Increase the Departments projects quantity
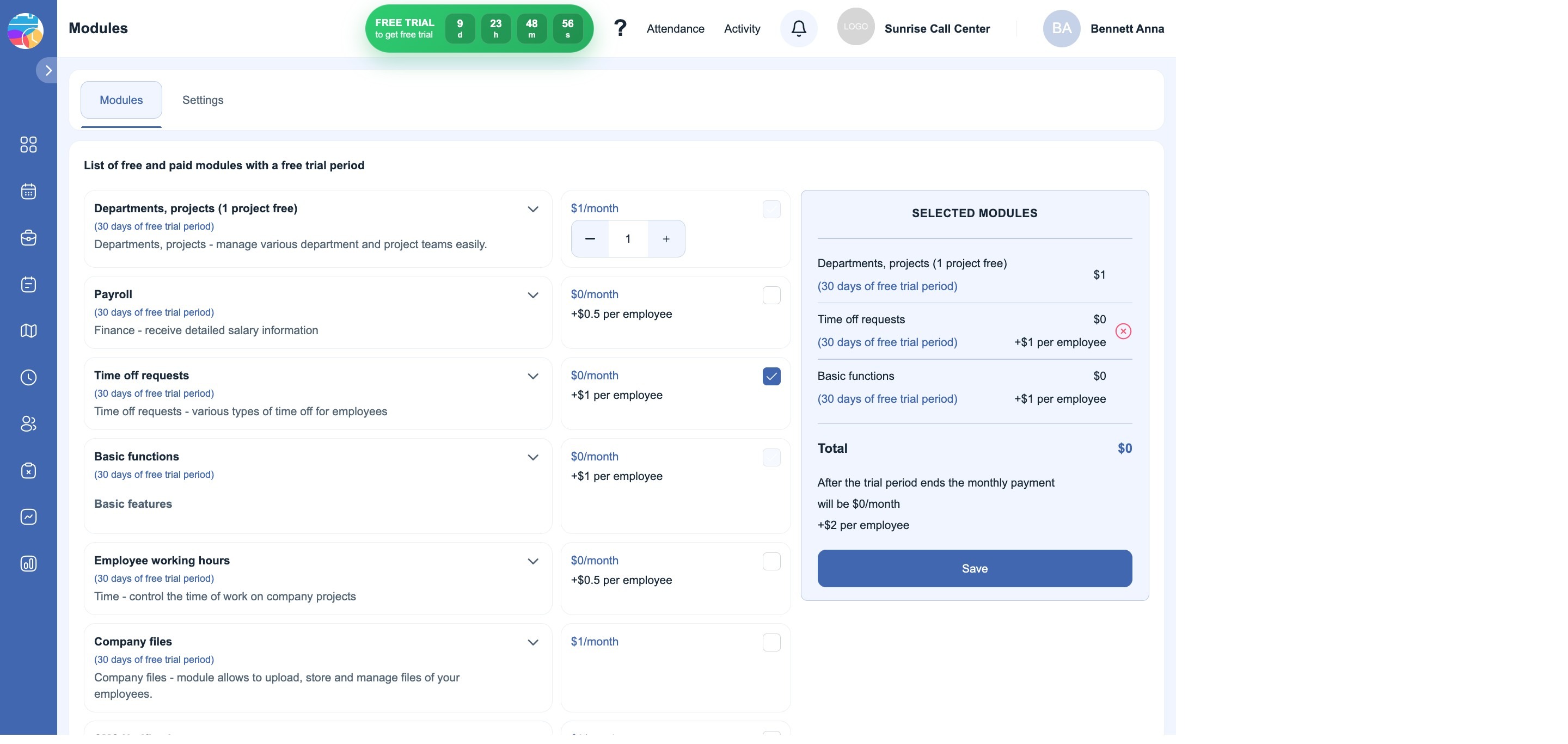 coord(666,239)
